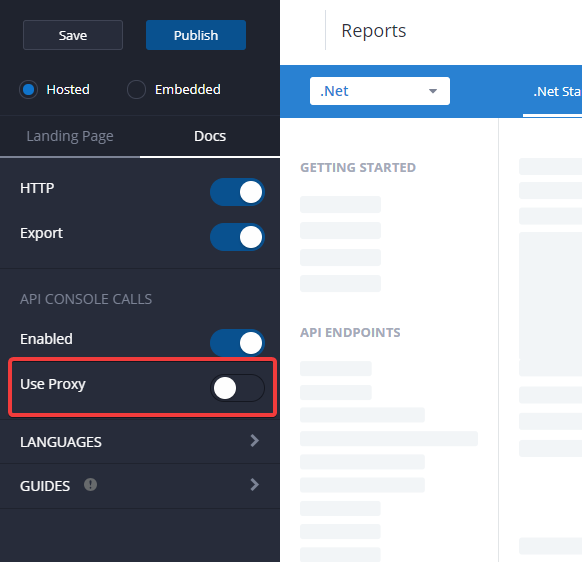Viewport: 582px width, 562px height.
Task: Toggle the Export switch off
Action: tap(237, 237)
